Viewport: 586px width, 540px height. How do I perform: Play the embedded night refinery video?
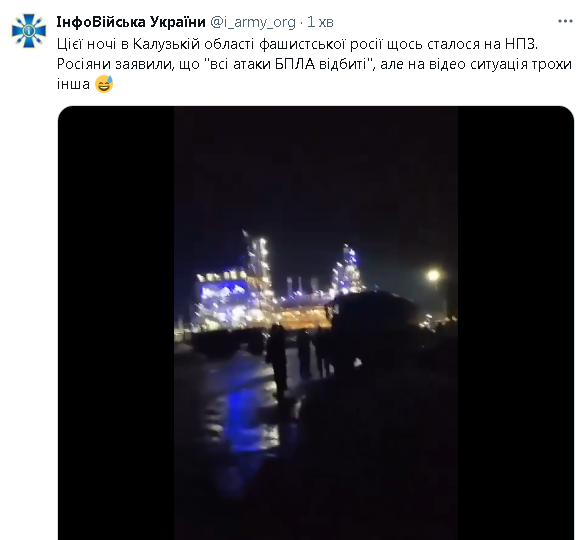click(316, 323)
